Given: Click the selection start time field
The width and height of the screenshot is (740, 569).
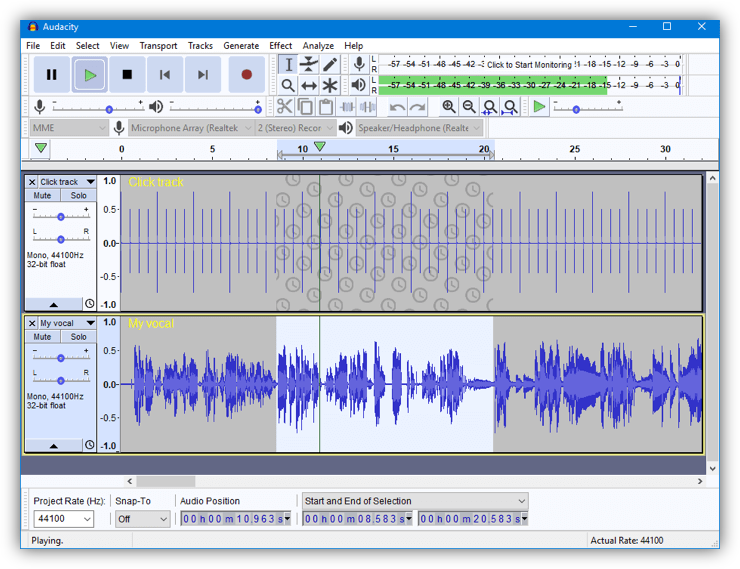Looking at the screenshot, I should 358,519.
